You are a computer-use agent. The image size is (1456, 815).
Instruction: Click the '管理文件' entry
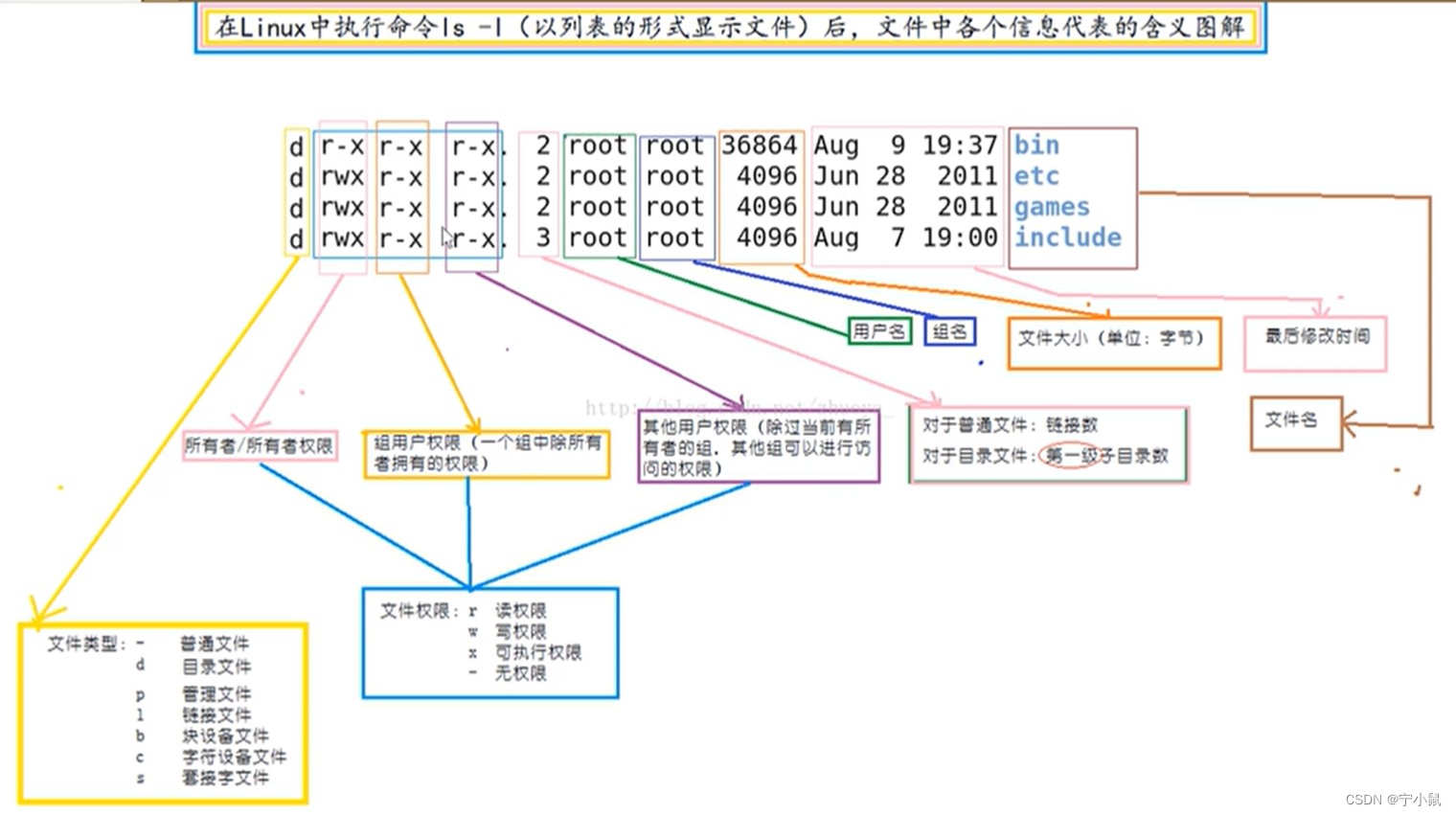pyautogui.click(x=216, y=694)
